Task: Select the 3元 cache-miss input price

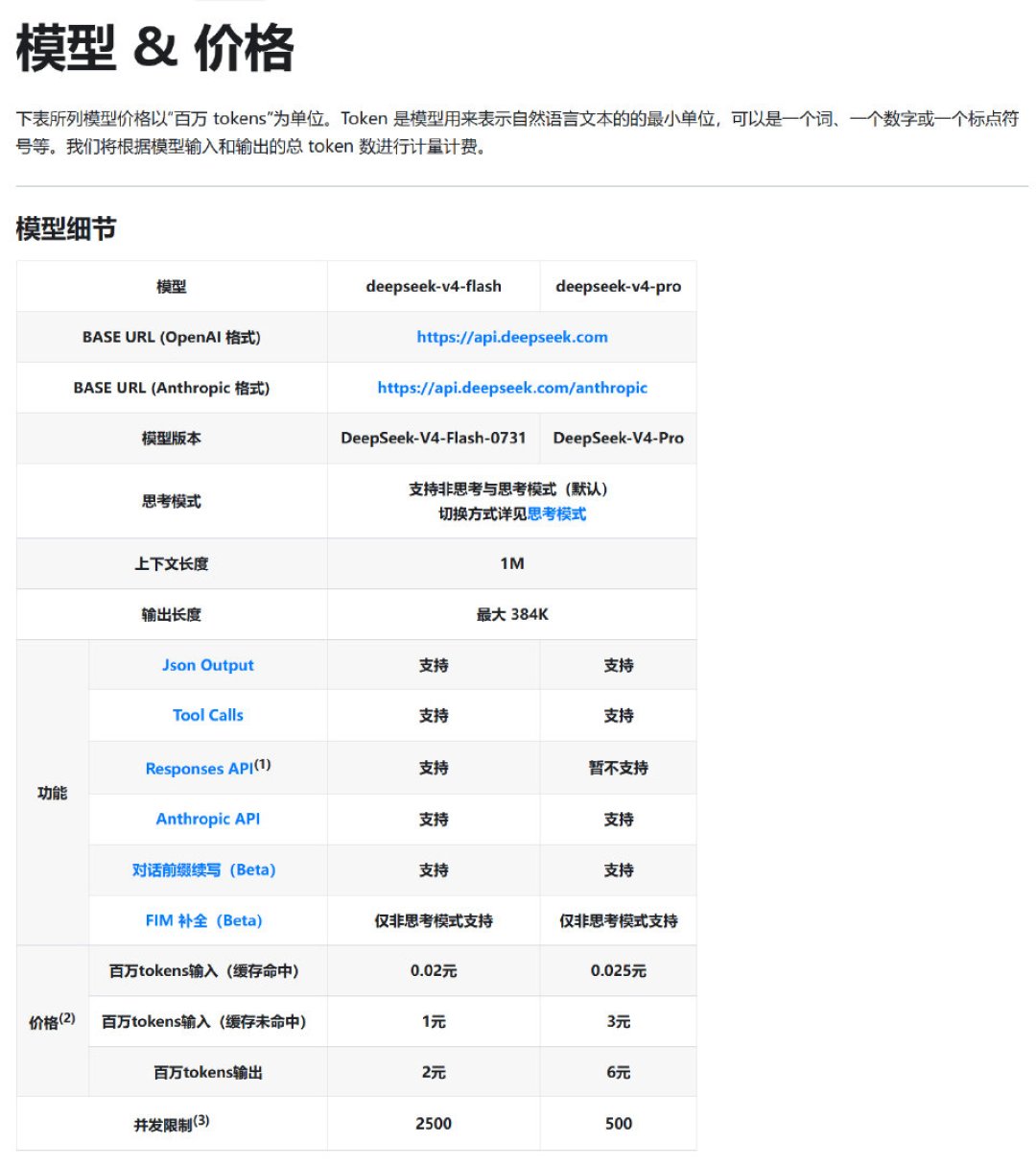Action: (x=619, y=1022)
